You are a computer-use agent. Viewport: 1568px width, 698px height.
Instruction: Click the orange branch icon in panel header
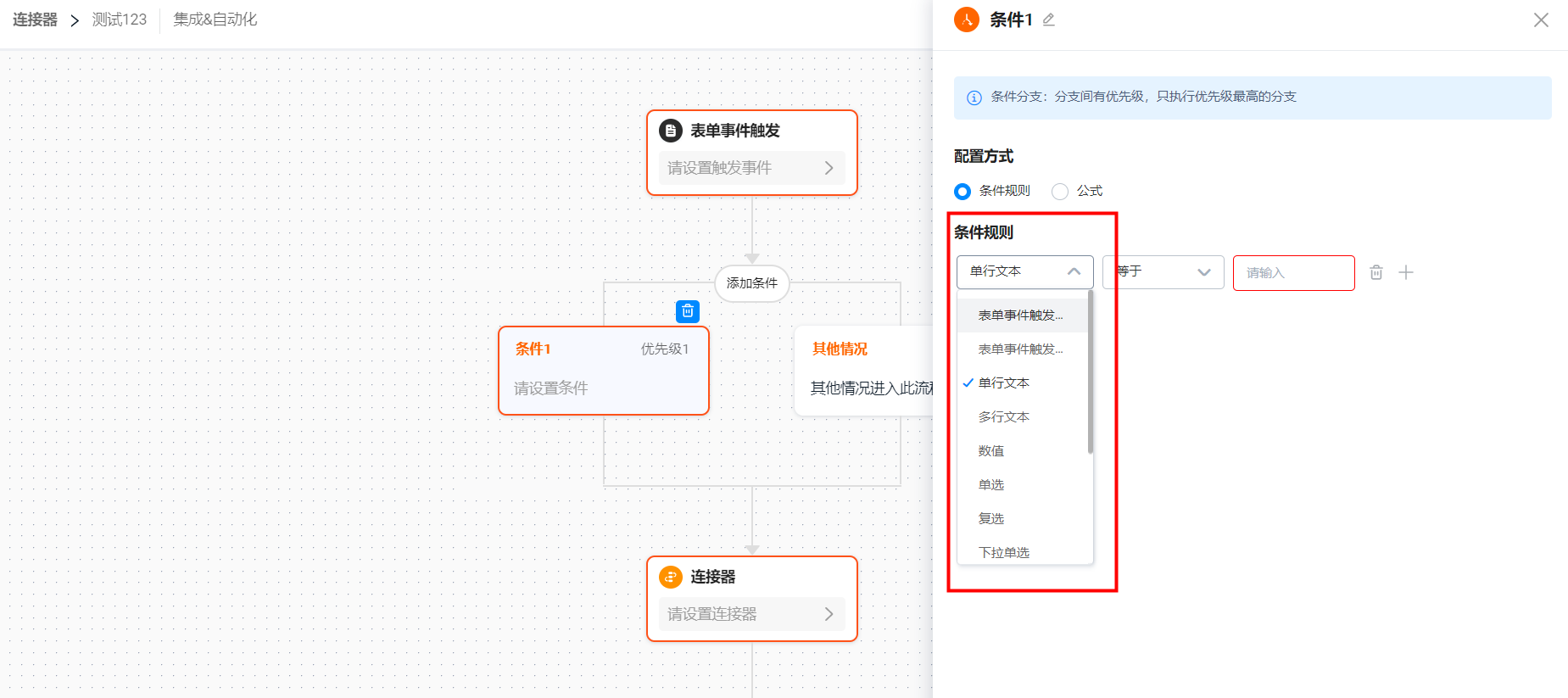967,20
